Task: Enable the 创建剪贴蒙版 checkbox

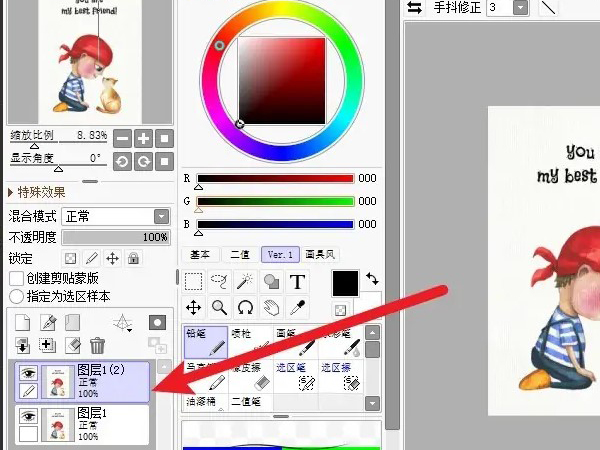Action: (x=16, y=278)
